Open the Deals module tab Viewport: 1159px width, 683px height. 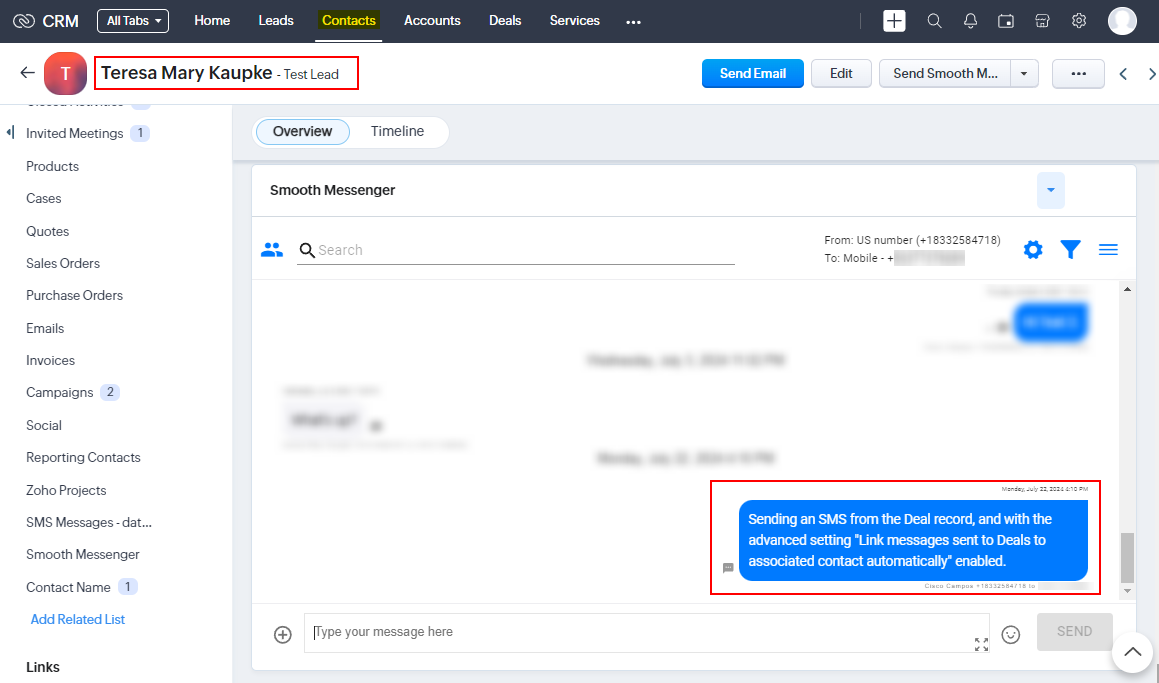505,21
